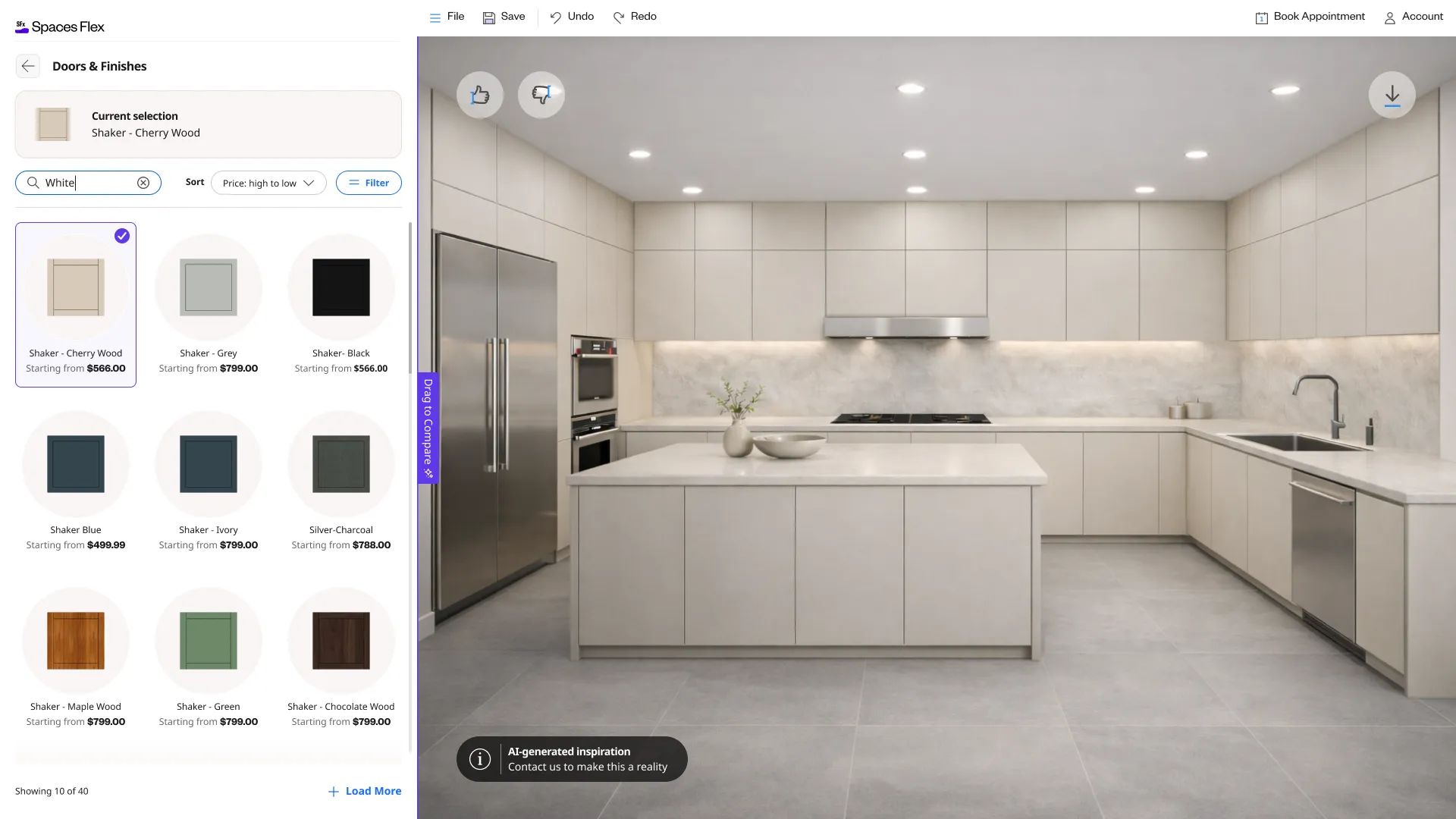Image resolution: width=1456 pixels, height=819 pixels.
Task: Select the Shaker- Black finish
Action: [341, 305]
